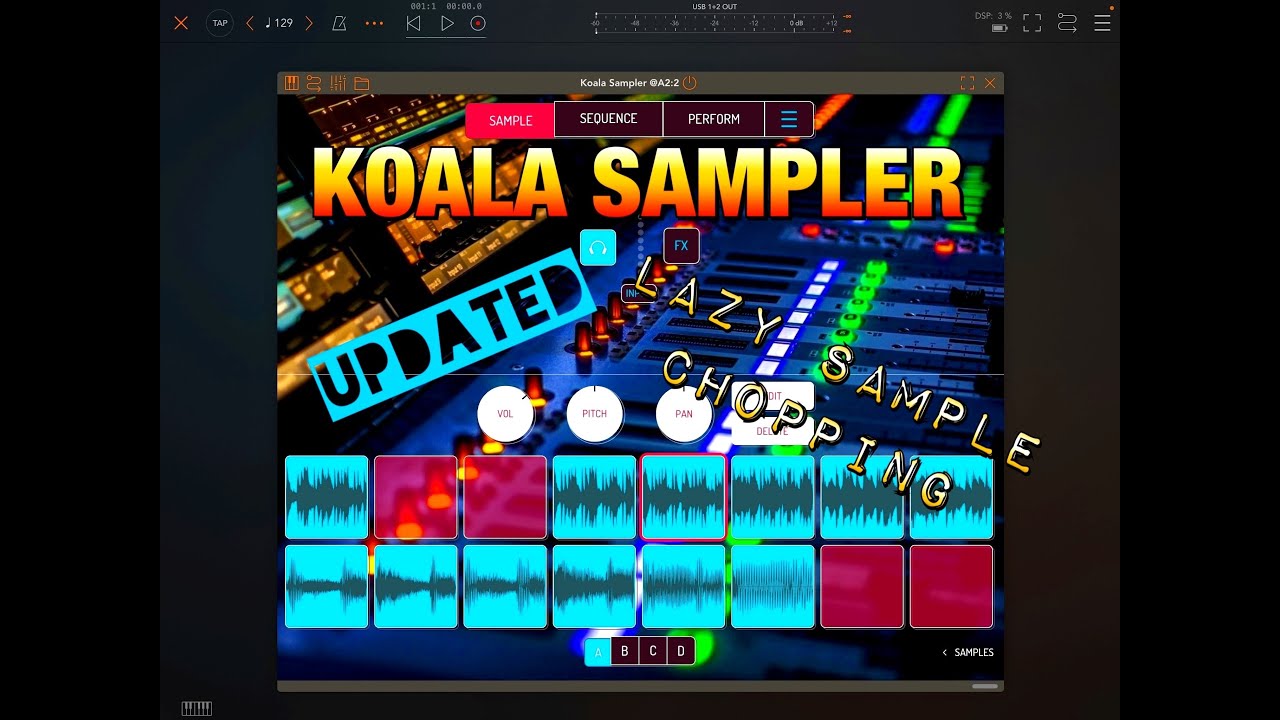
Task: Open parameter sliders icon in plugin title bar
Action: click(338, 83)
